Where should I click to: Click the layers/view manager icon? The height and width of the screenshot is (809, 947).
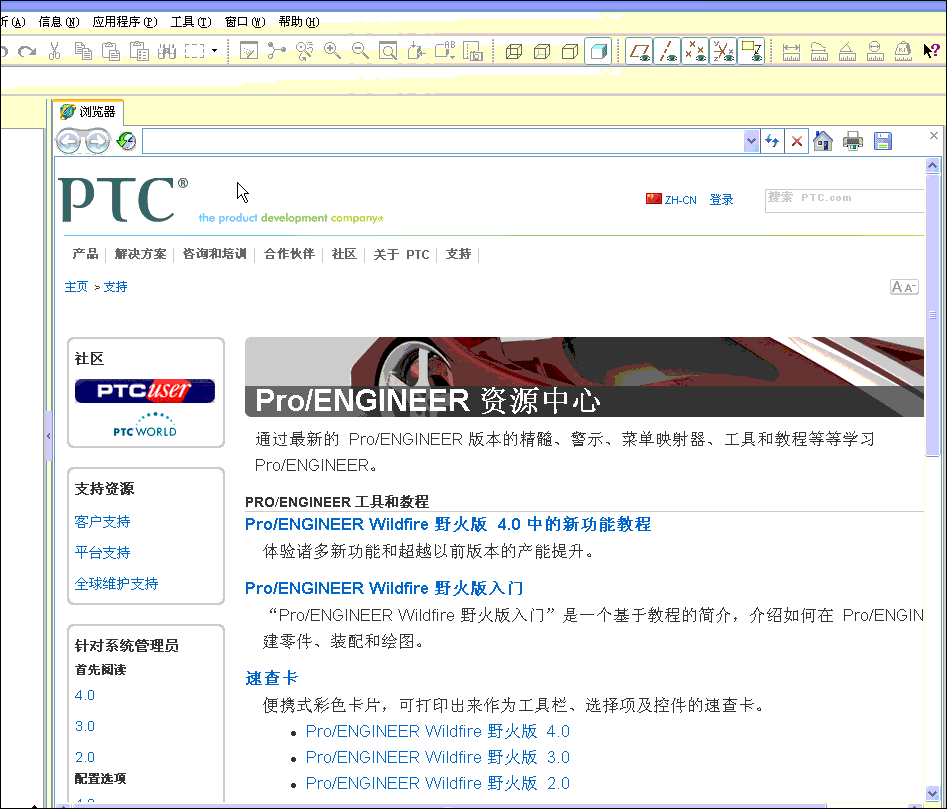472,51
